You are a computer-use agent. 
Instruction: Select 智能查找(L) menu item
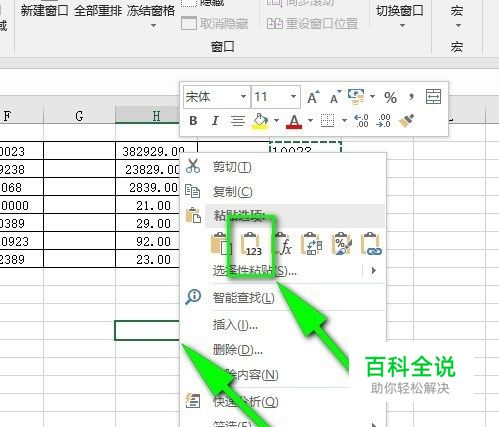(x=243, y=297)
